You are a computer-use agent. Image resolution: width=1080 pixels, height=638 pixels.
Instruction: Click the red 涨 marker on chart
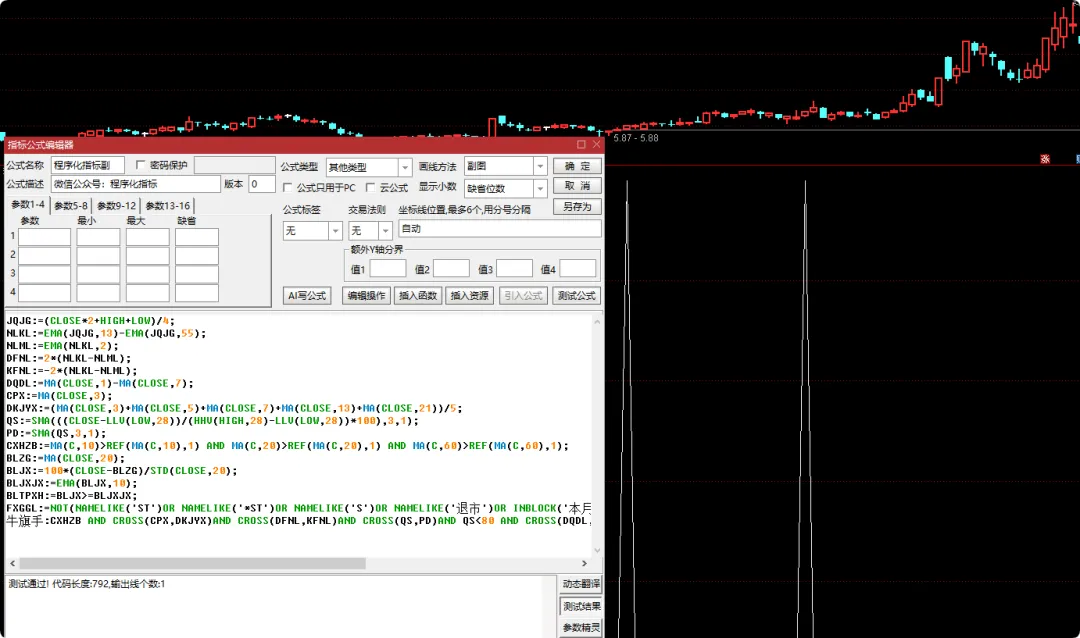[1045, 159]
